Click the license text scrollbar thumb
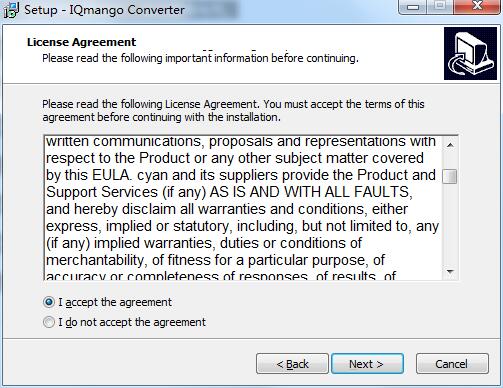This screenshot has height=388, width=503. click(450, 177)
